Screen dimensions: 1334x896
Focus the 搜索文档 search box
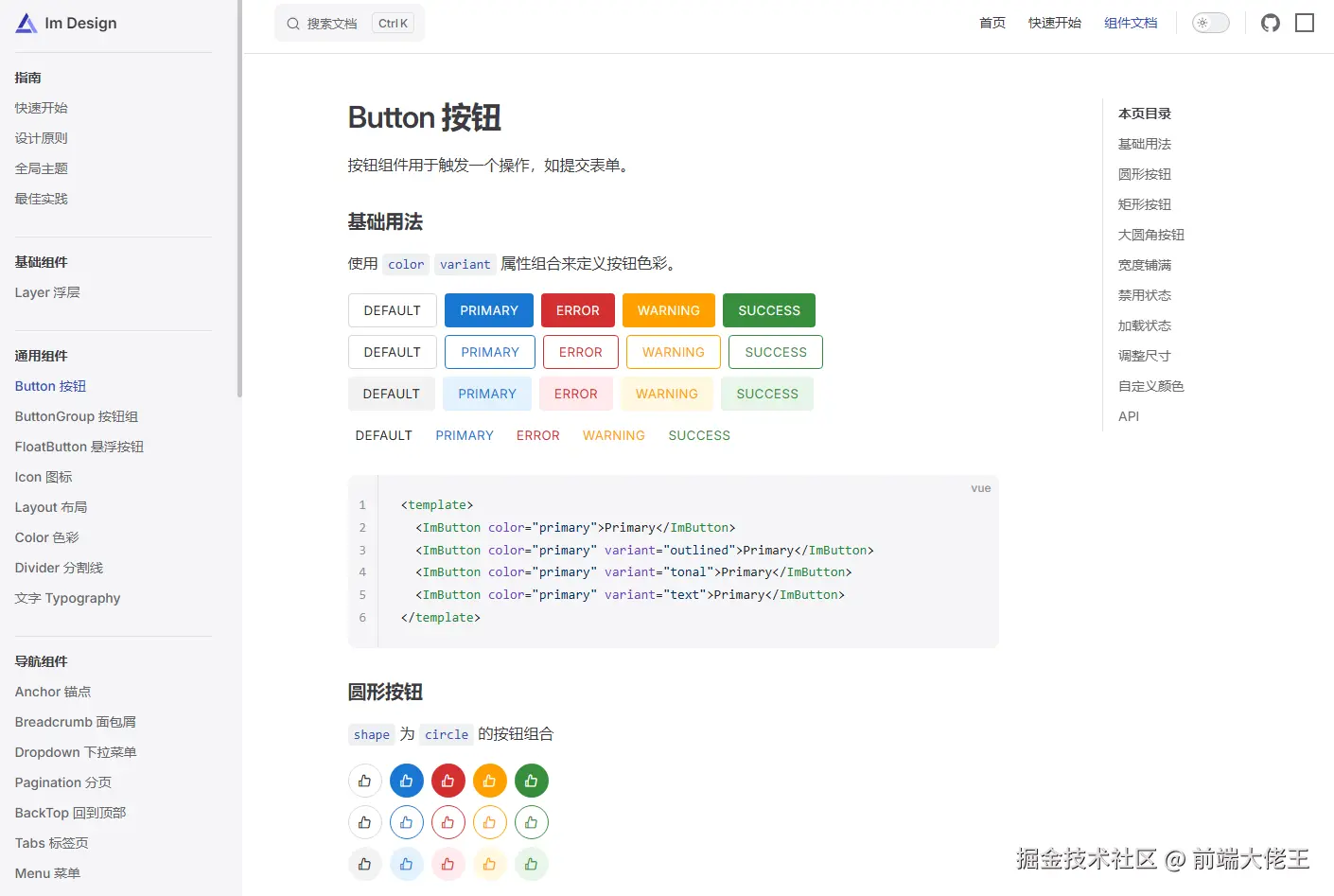click(x=349, y=24)
